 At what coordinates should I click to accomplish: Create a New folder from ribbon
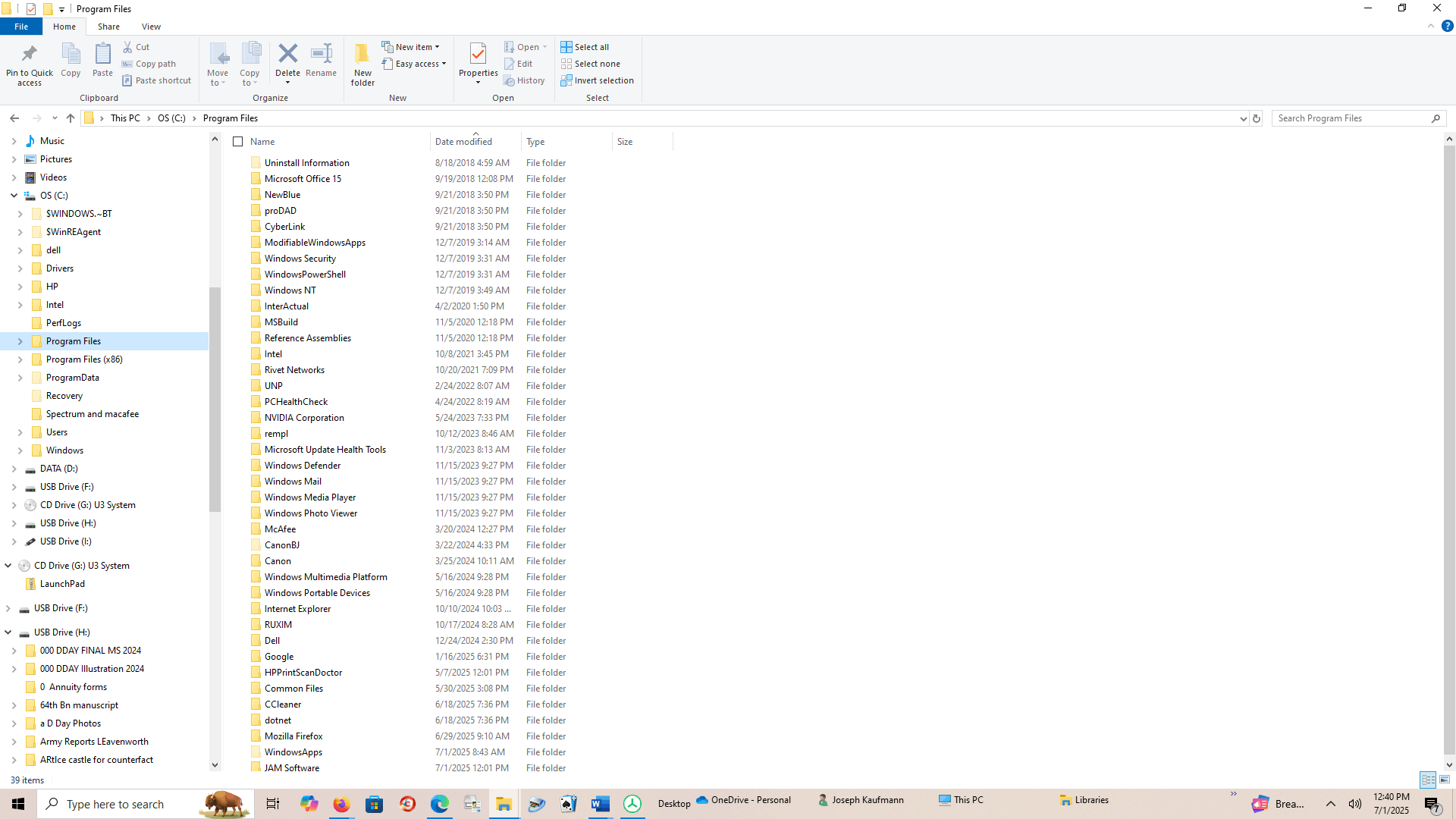pyautogui.click(x=362, y=64)
